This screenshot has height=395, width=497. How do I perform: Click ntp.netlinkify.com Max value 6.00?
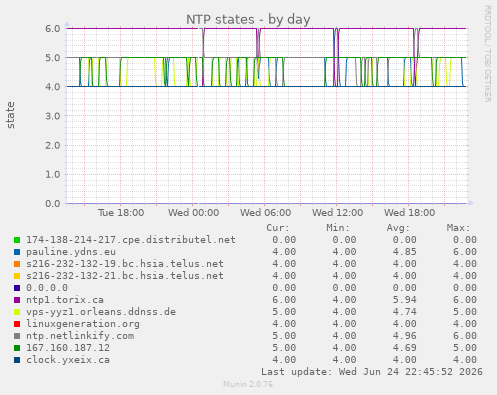(x=465, y=336)
